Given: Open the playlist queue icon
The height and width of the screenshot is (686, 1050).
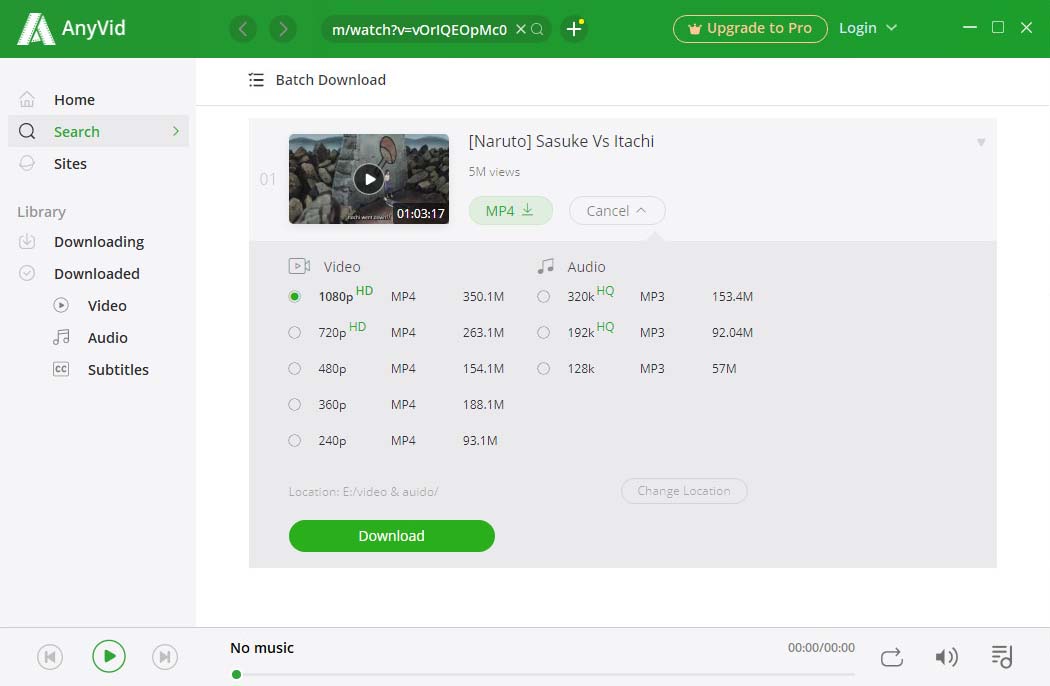Looking at the screenshot, I should pyautogui.click(x=1001, y=657).
